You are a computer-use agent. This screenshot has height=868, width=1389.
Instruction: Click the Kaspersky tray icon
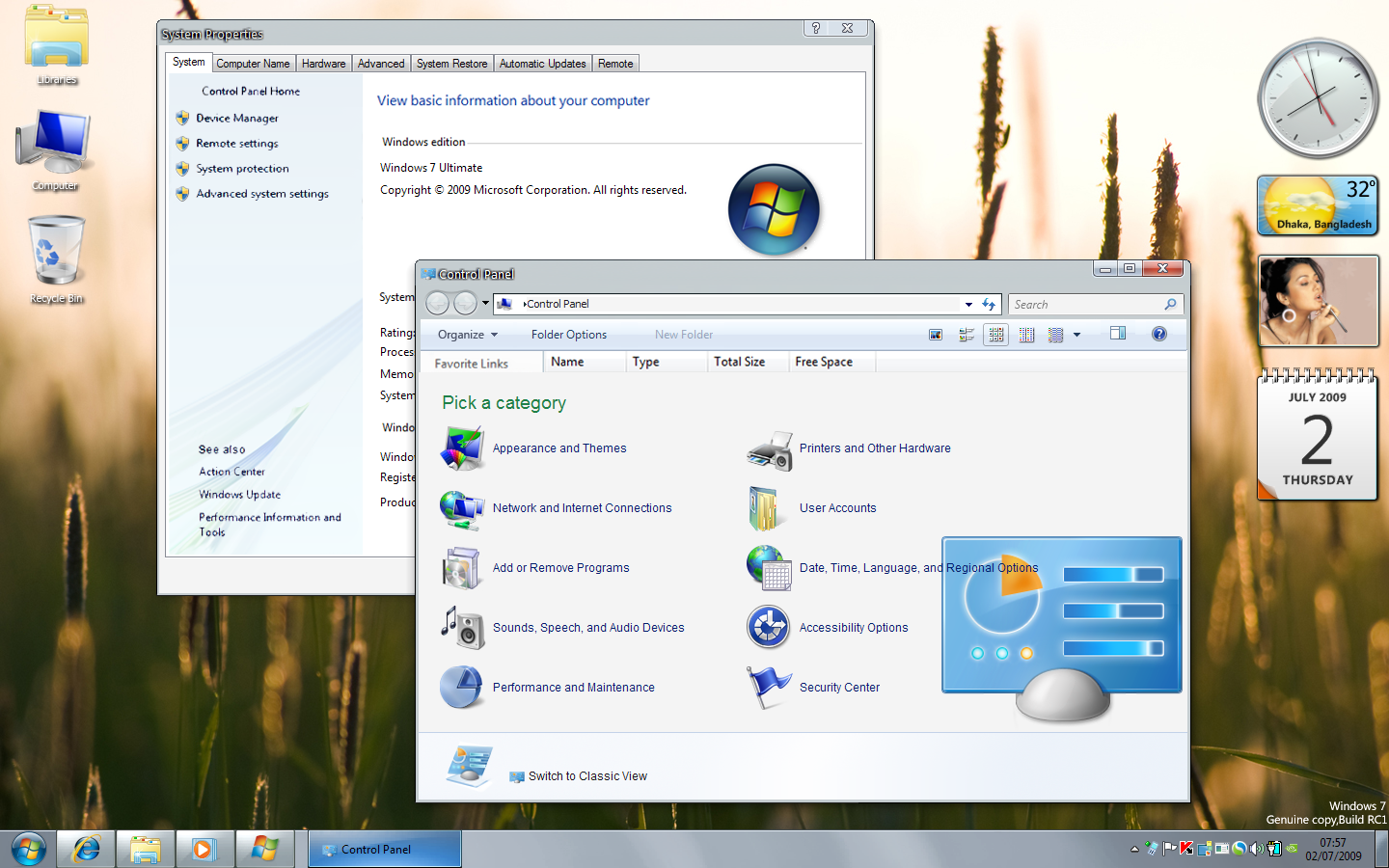1186,849
